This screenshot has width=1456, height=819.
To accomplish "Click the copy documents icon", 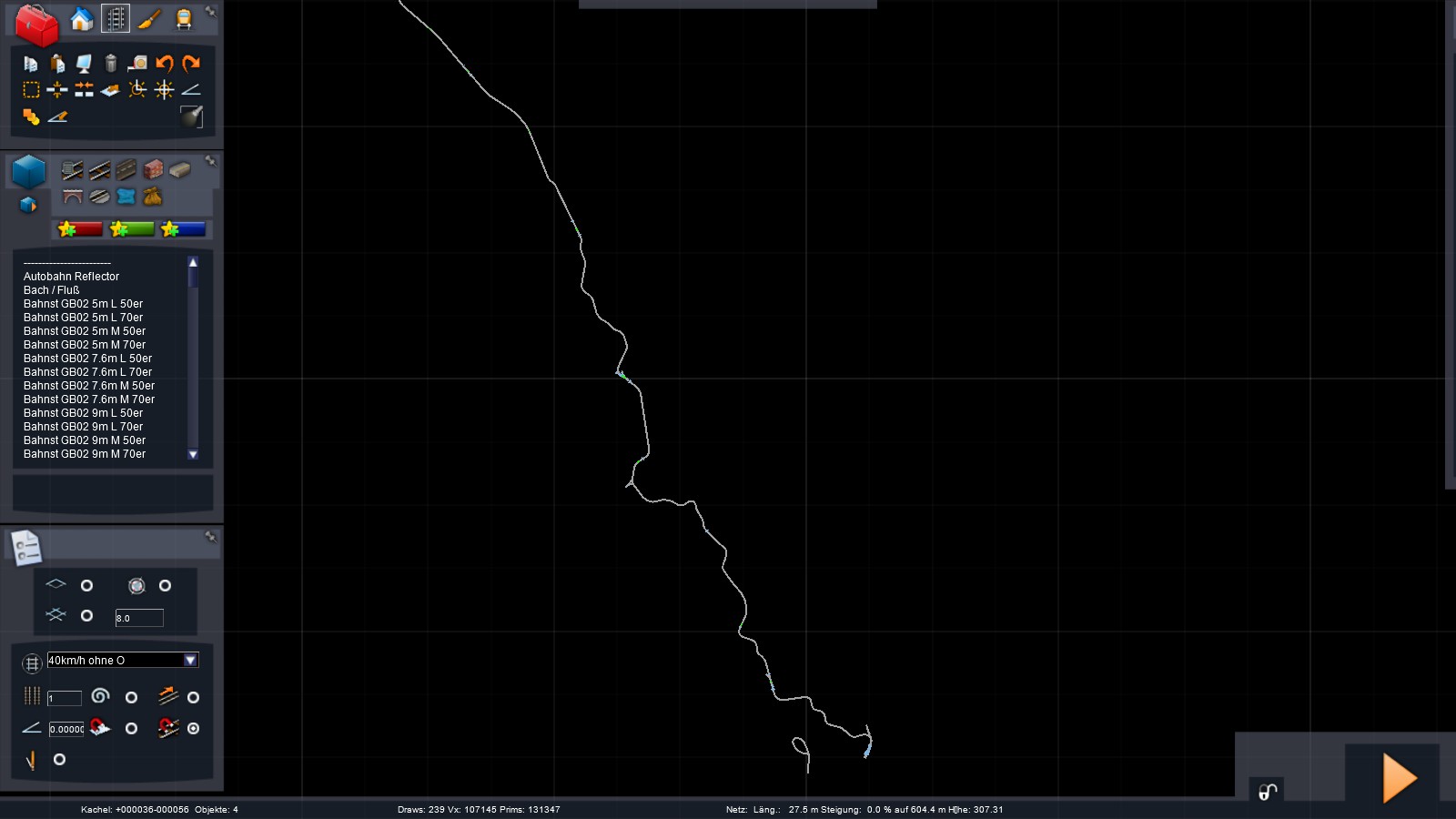I will tap(31, 64).
